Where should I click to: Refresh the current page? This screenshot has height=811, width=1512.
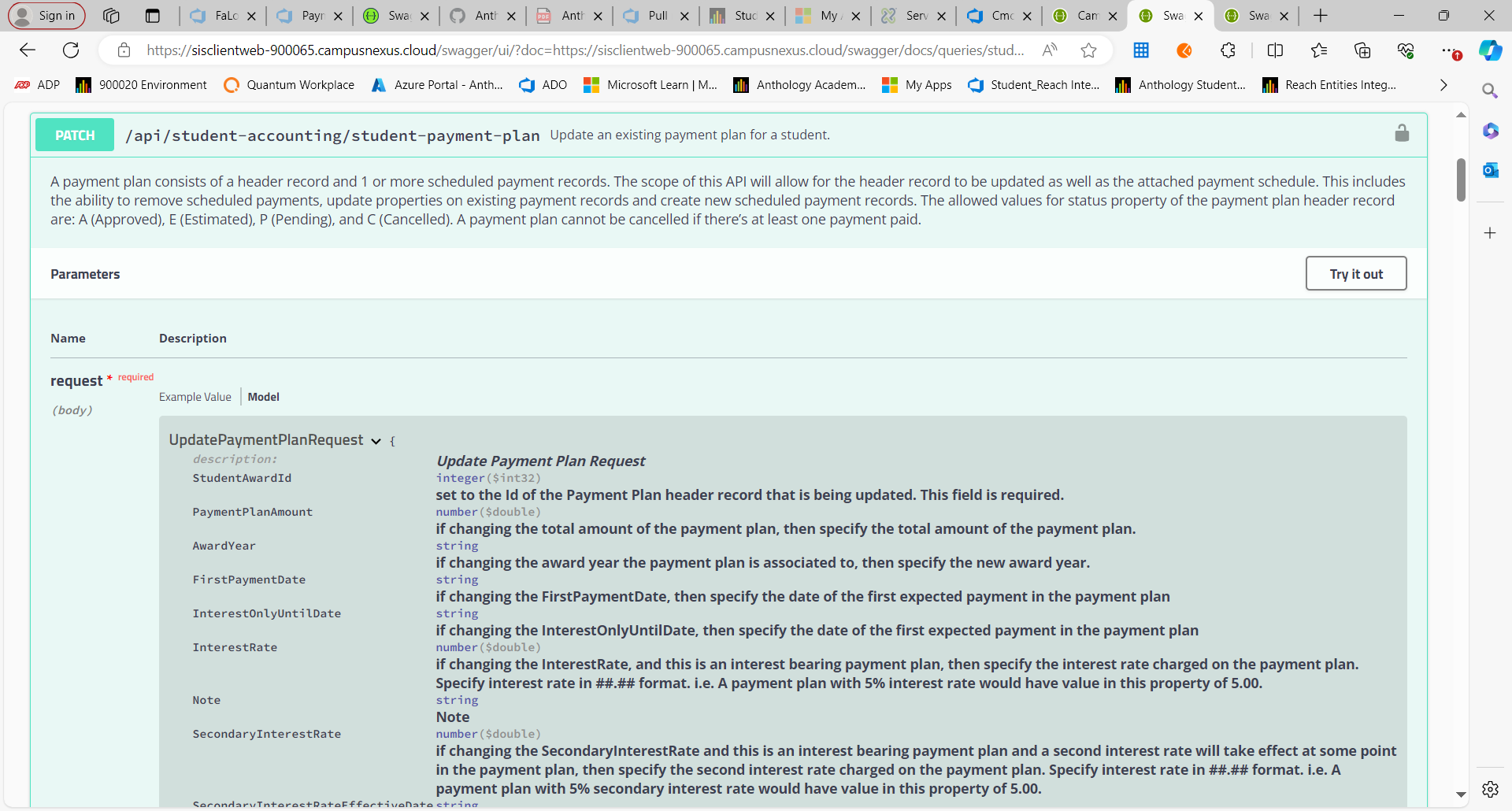click(x=71, y=50)
